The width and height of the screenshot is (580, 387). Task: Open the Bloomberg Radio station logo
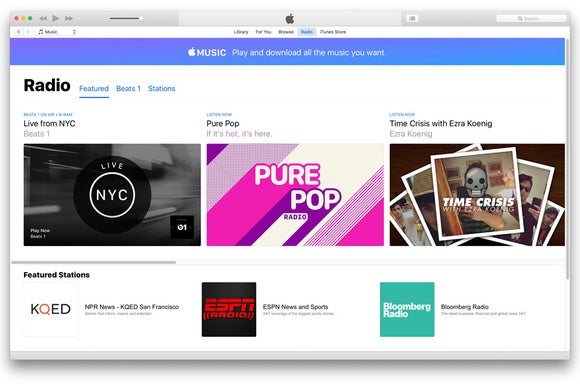click(x=407, y=309)
